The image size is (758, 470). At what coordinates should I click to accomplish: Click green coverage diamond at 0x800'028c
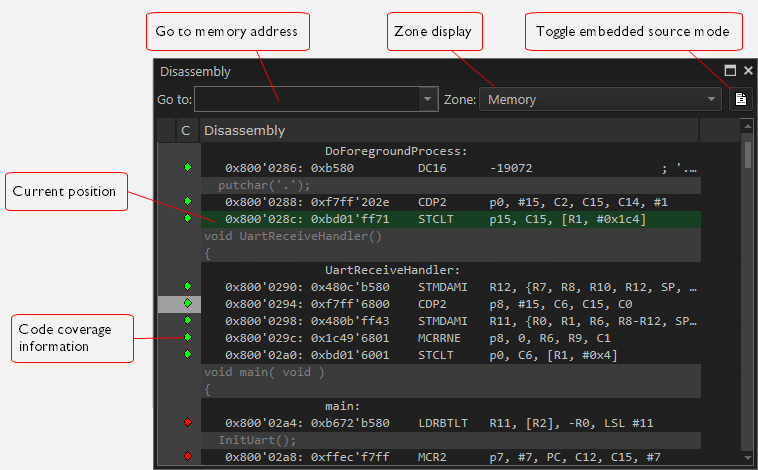click(188, 218)
